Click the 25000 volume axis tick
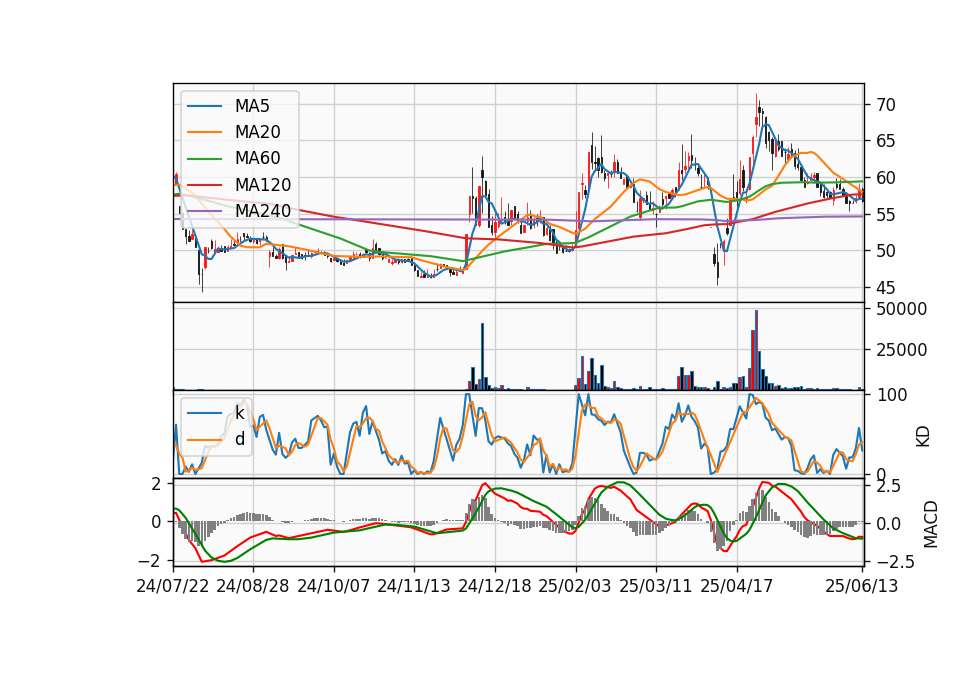The height and width of the screenshot is (690, 960). point(901,350)
